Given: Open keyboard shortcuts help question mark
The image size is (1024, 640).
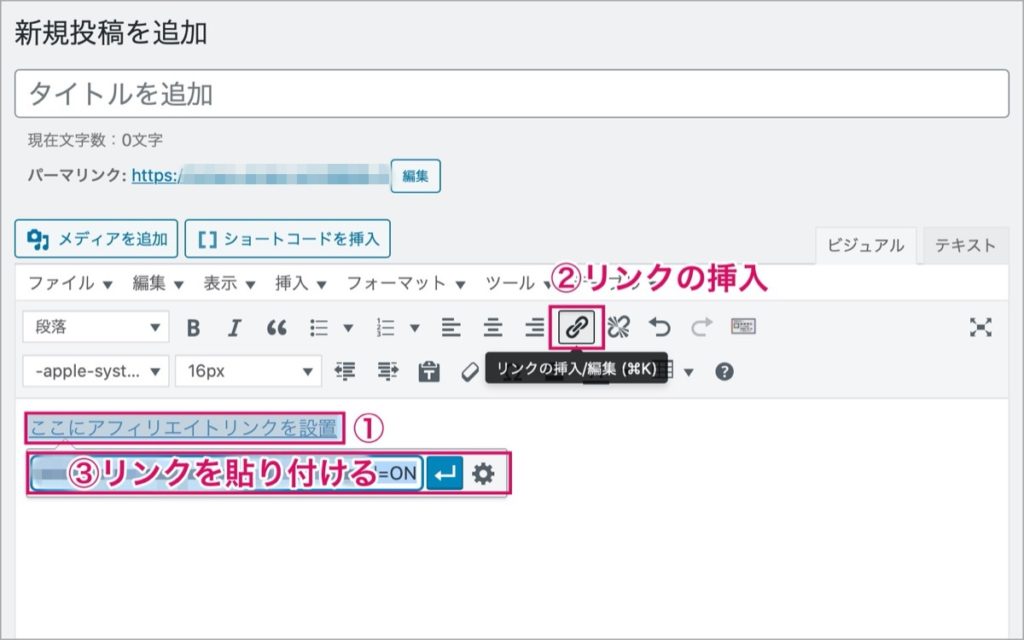Looking at the screenshot, I should coord(724,372).
